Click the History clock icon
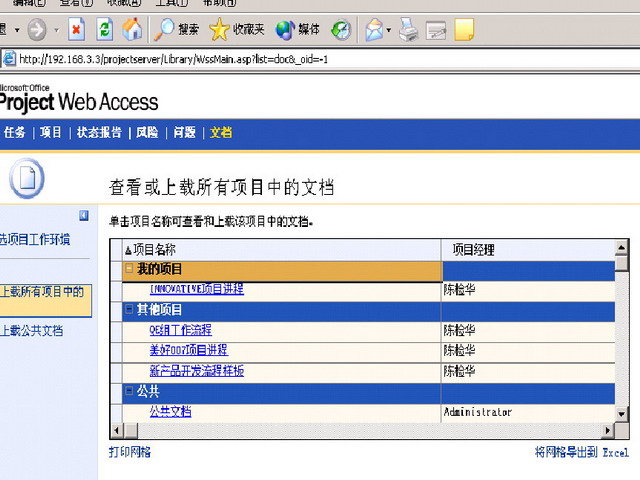The height and width of the screenshot is (480, 640). tap(341, 30)
